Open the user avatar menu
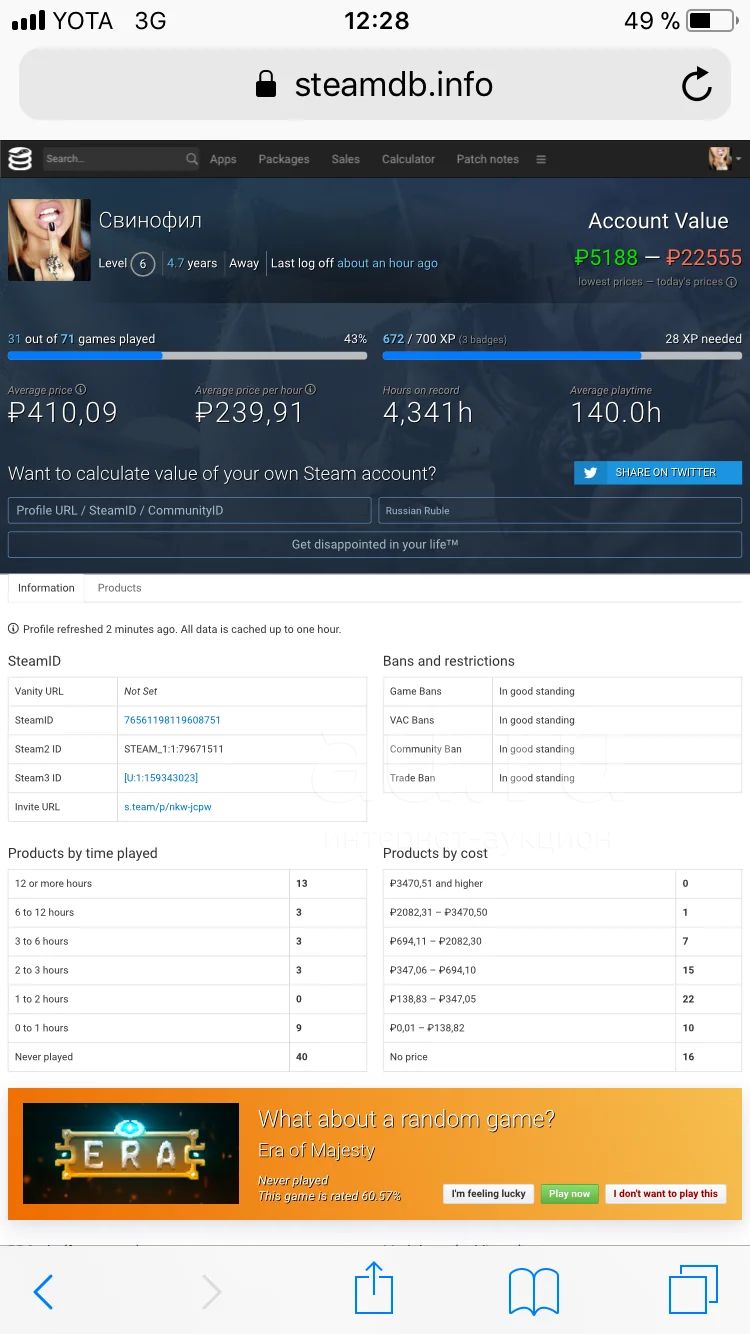This screenshot has width=750, height=1334. [x=725, y=158]
